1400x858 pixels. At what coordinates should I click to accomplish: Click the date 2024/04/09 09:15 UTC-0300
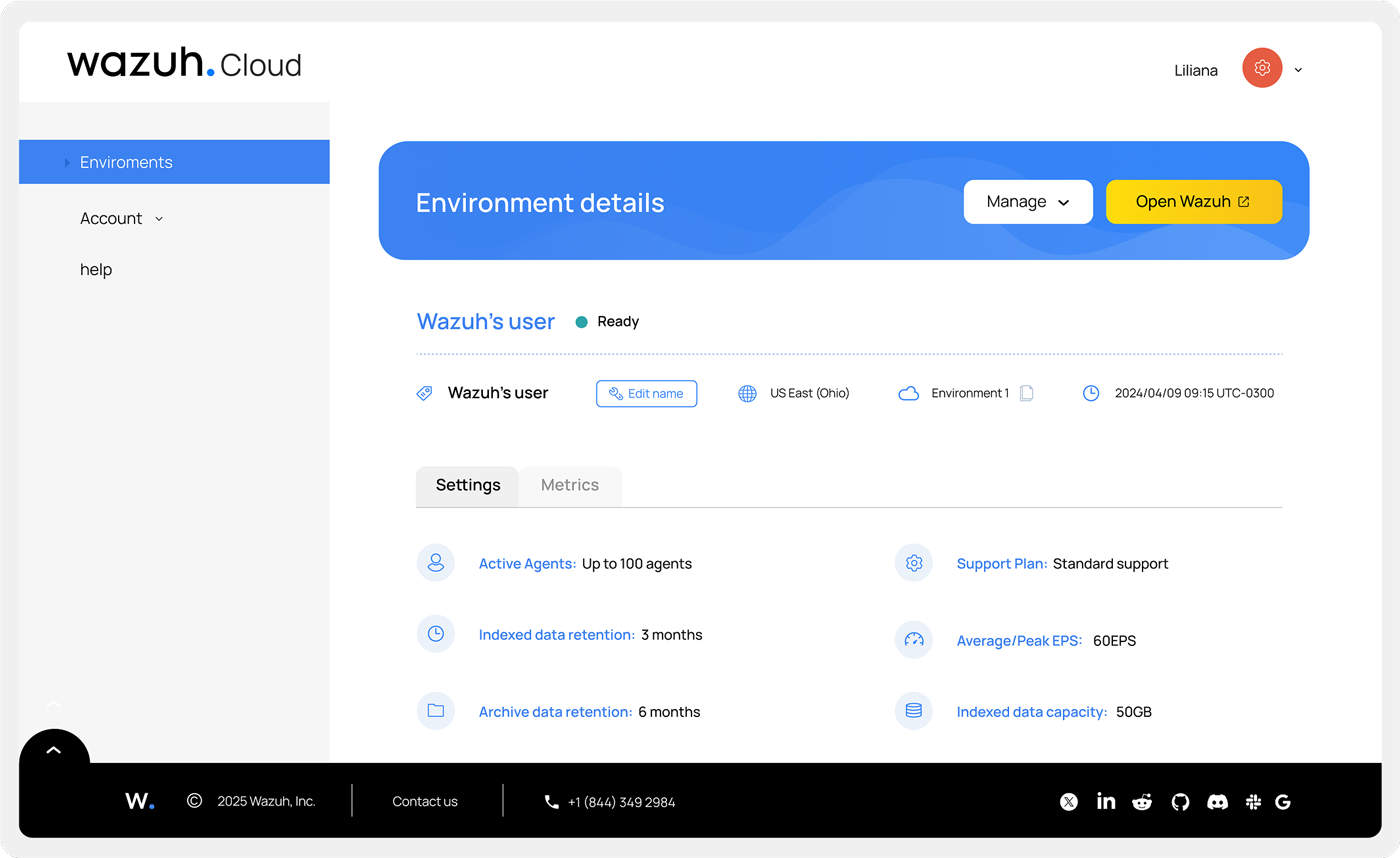coord(1195,394)
